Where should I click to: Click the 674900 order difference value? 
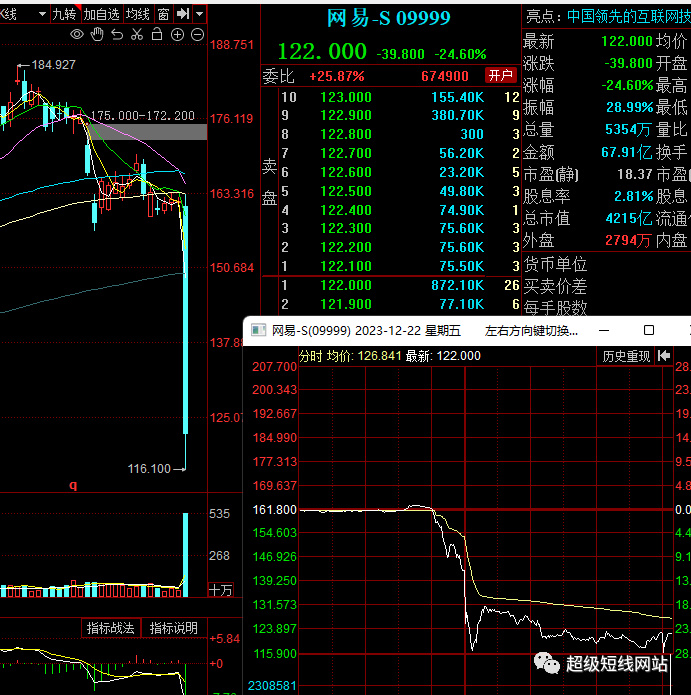pos(445,76)
